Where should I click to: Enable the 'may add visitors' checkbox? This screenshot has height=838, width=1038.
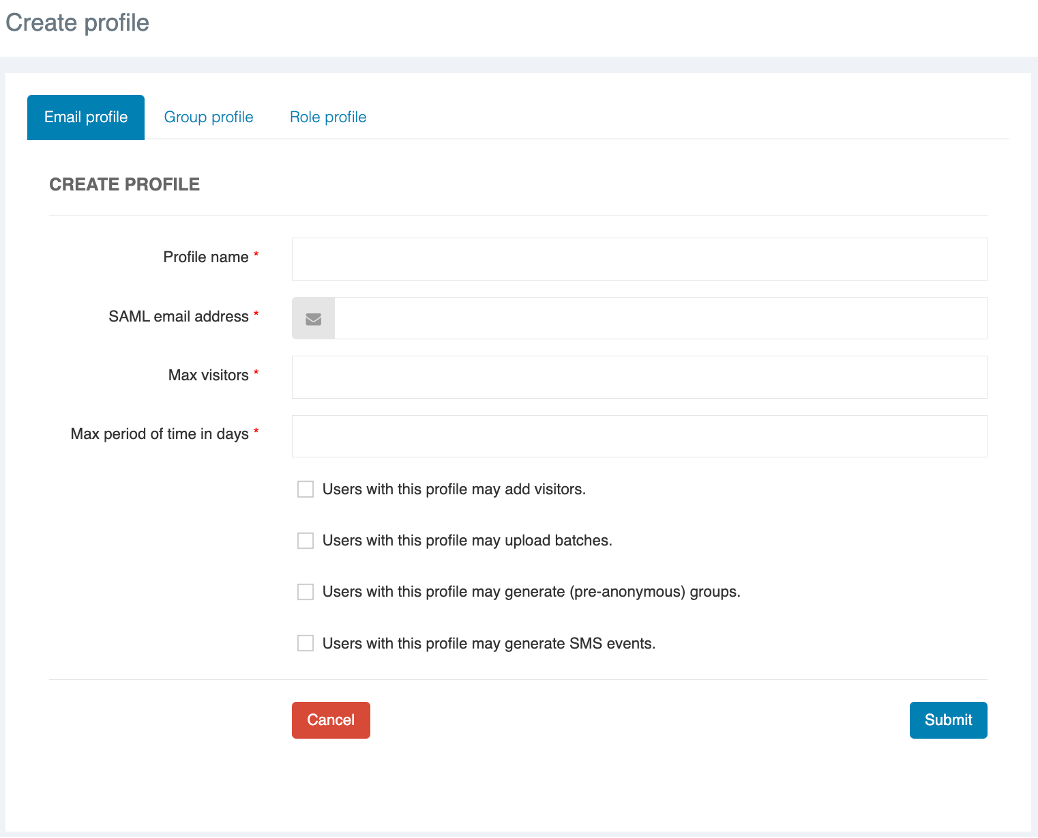(306, 490)
